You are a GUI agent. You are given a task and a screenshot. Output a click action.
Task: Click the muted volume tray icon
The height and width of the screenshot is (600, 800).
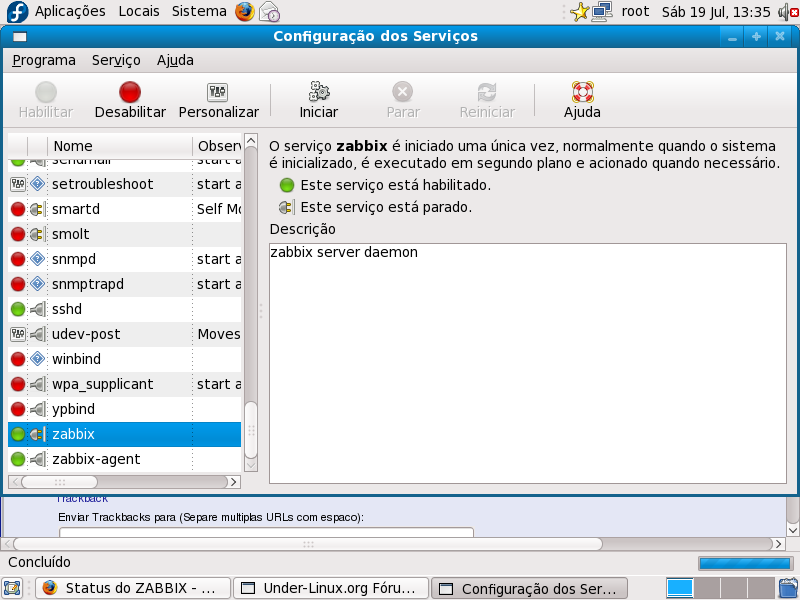pos(788,12)
